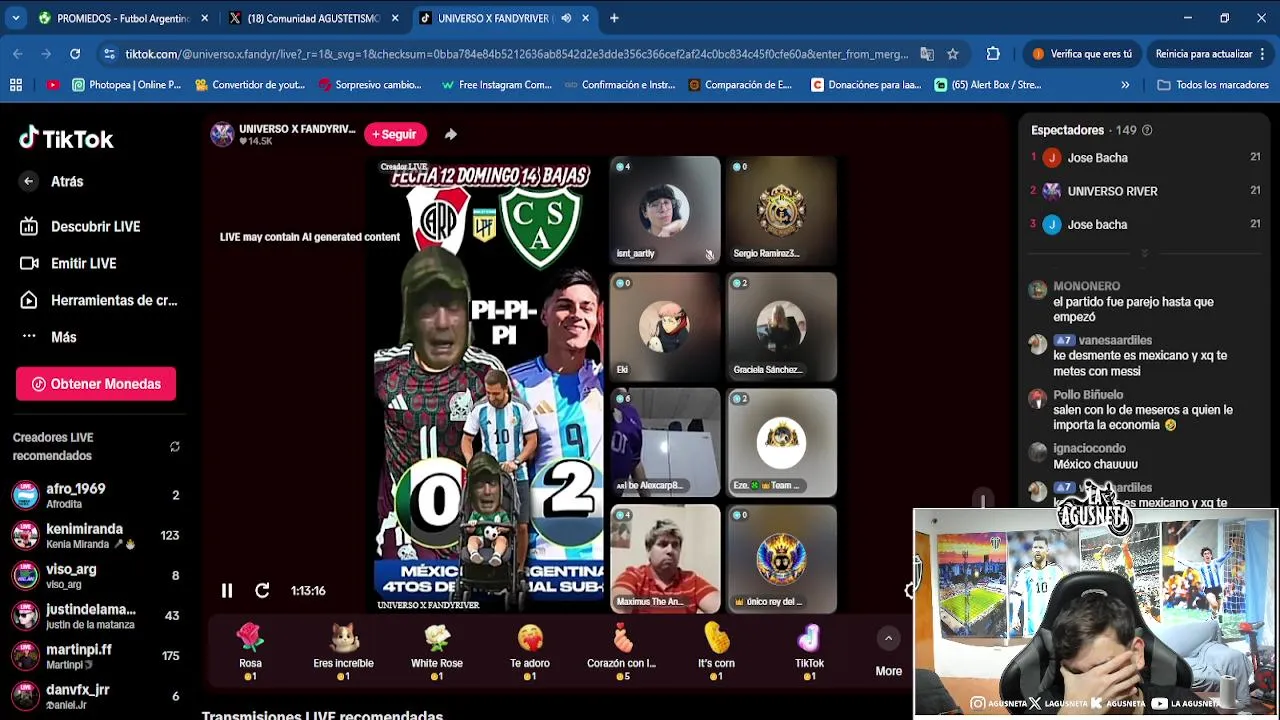This screenshot has width=1280, height=720.
Task: Open Maximus guest tile
Action: [x=665, y=558]
